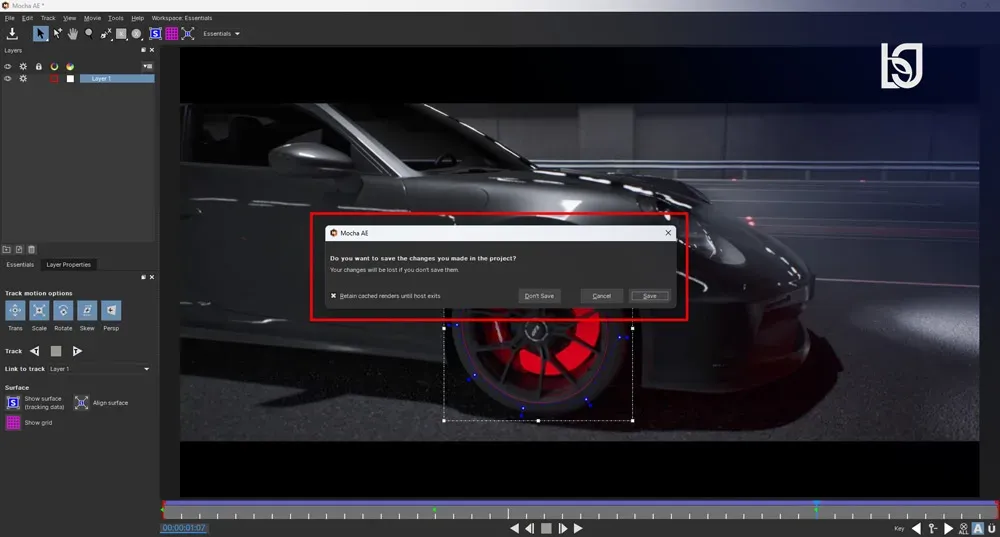This screenshot has width=1000, height=537.
Task: Click the matte color wheel header icon
Action: (70, 66)
